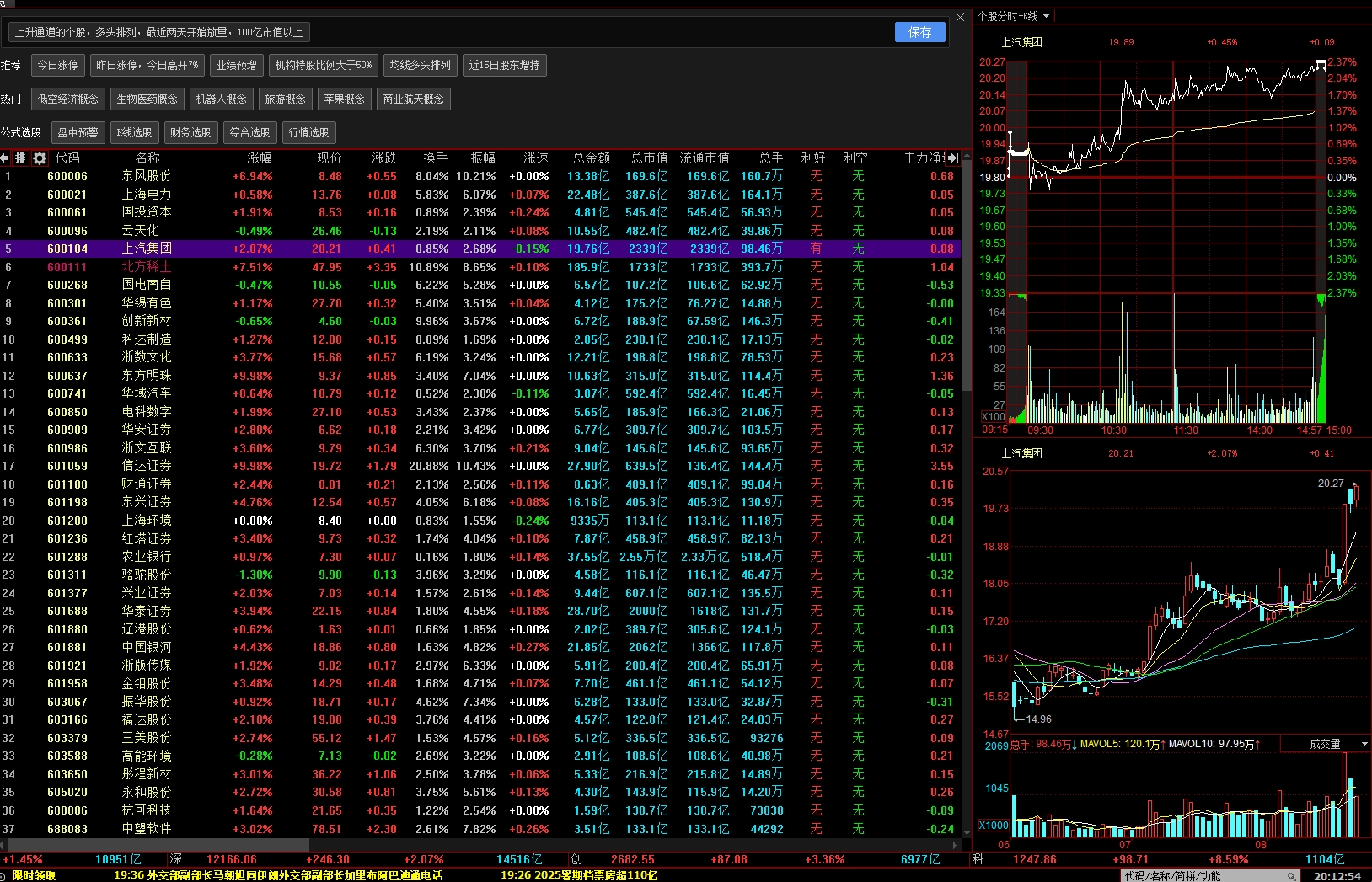This screenshot has height=882, width=1372.
Task: Open the 19:36 外交部 news ticker headline
Action: click(x=279, y=875)
